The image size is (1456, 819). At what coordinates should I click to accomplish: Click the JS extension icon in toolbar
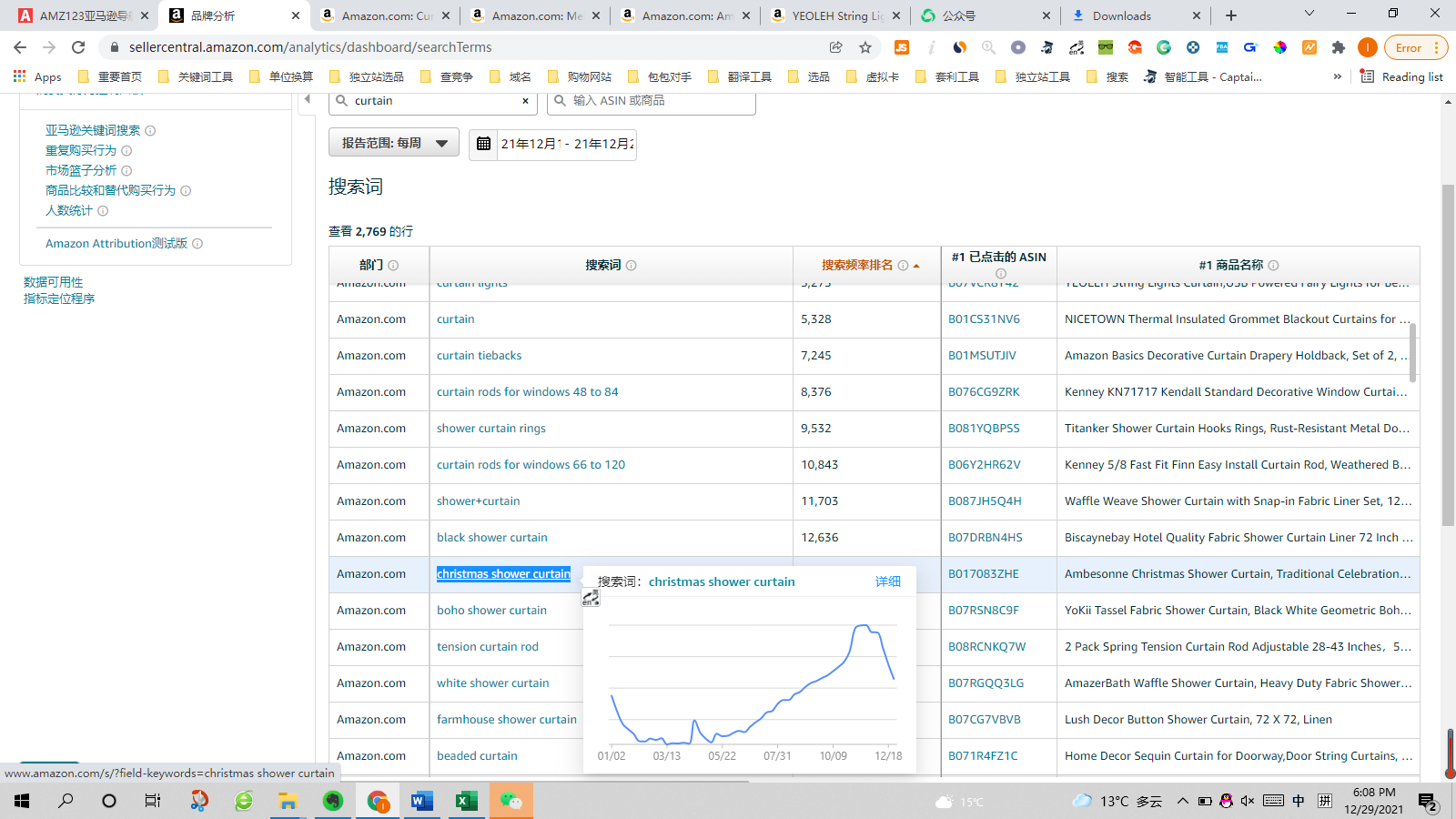[x=904, y=47]
